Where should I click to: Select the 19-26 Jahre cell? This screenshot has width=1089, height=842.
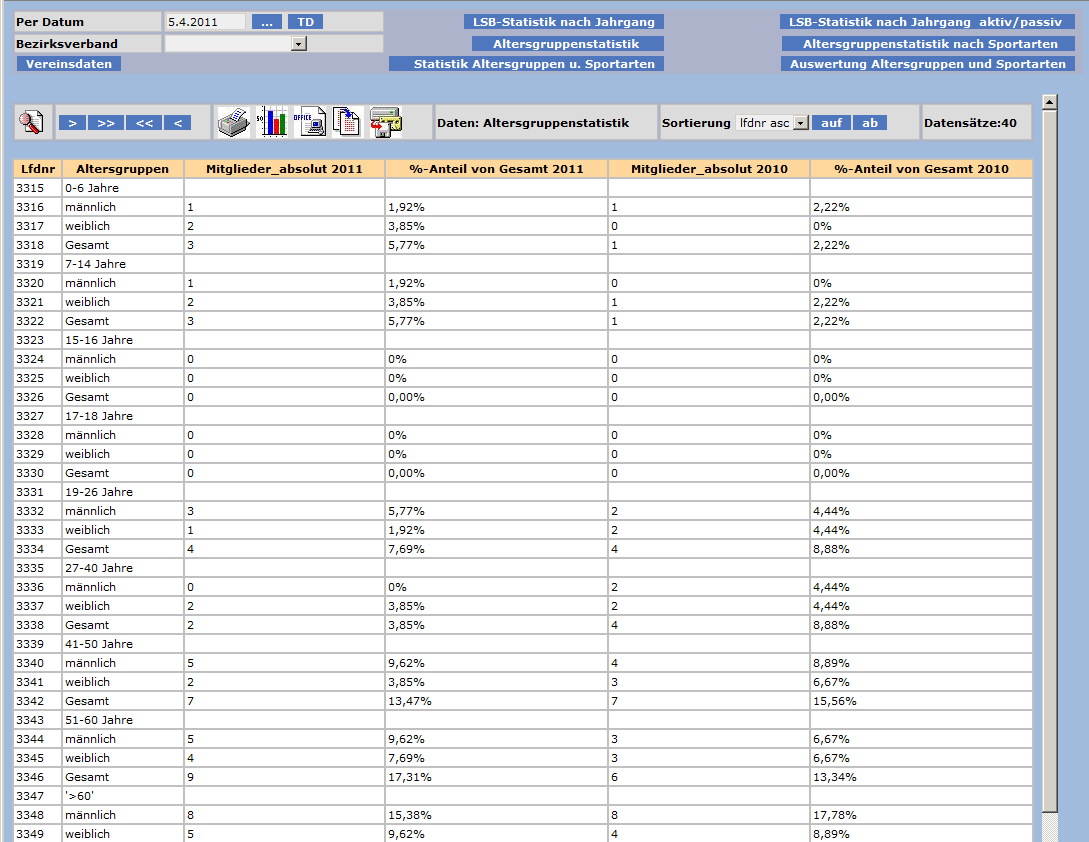(123, 492)
